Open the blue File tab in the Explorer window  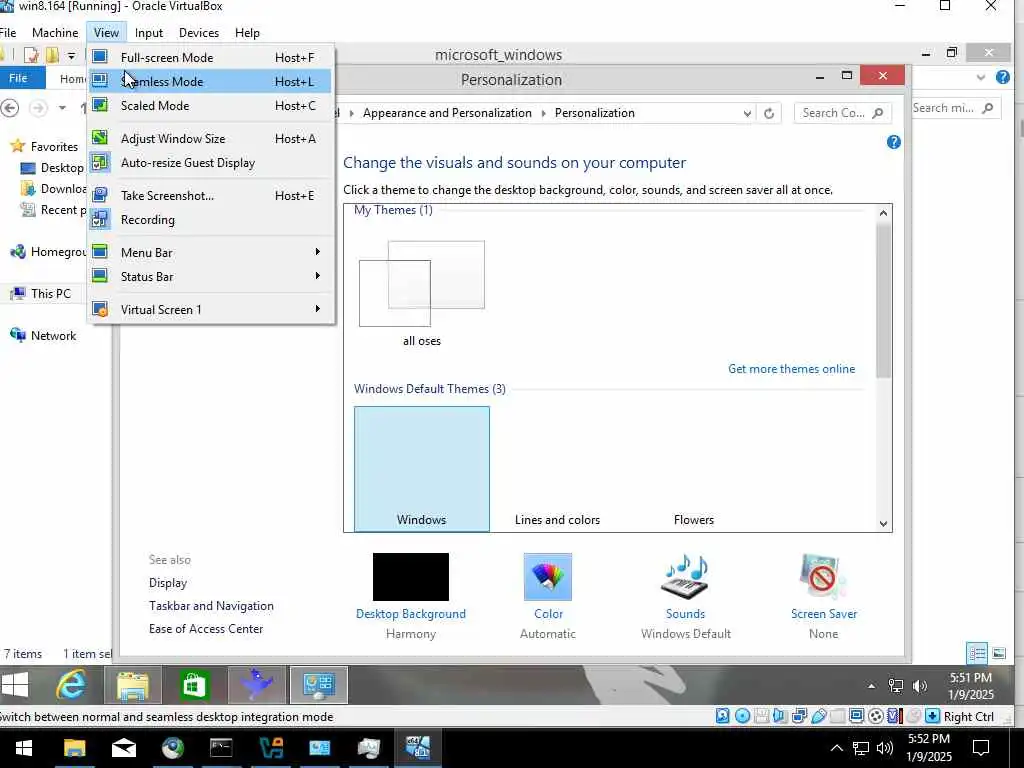click(x=21, y=78)
